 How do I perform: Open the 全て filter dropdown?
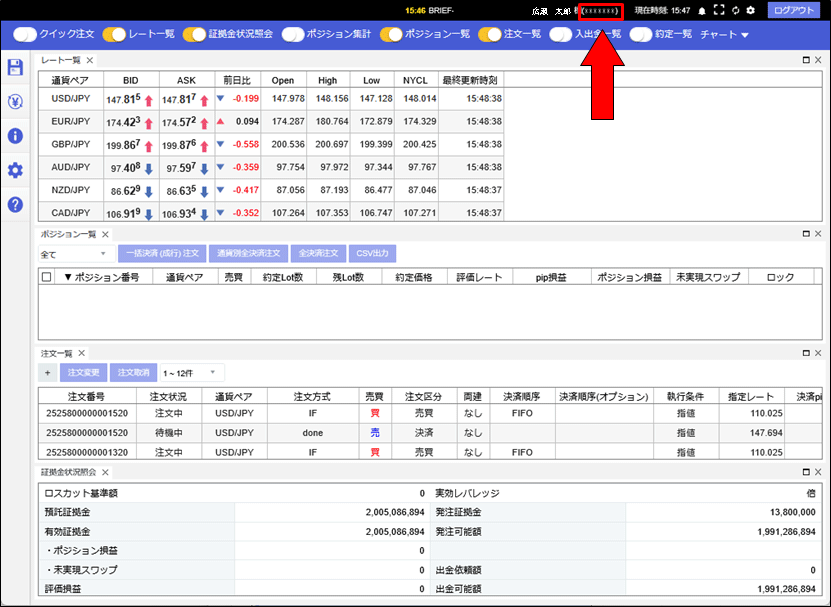(x=75, y=254)
